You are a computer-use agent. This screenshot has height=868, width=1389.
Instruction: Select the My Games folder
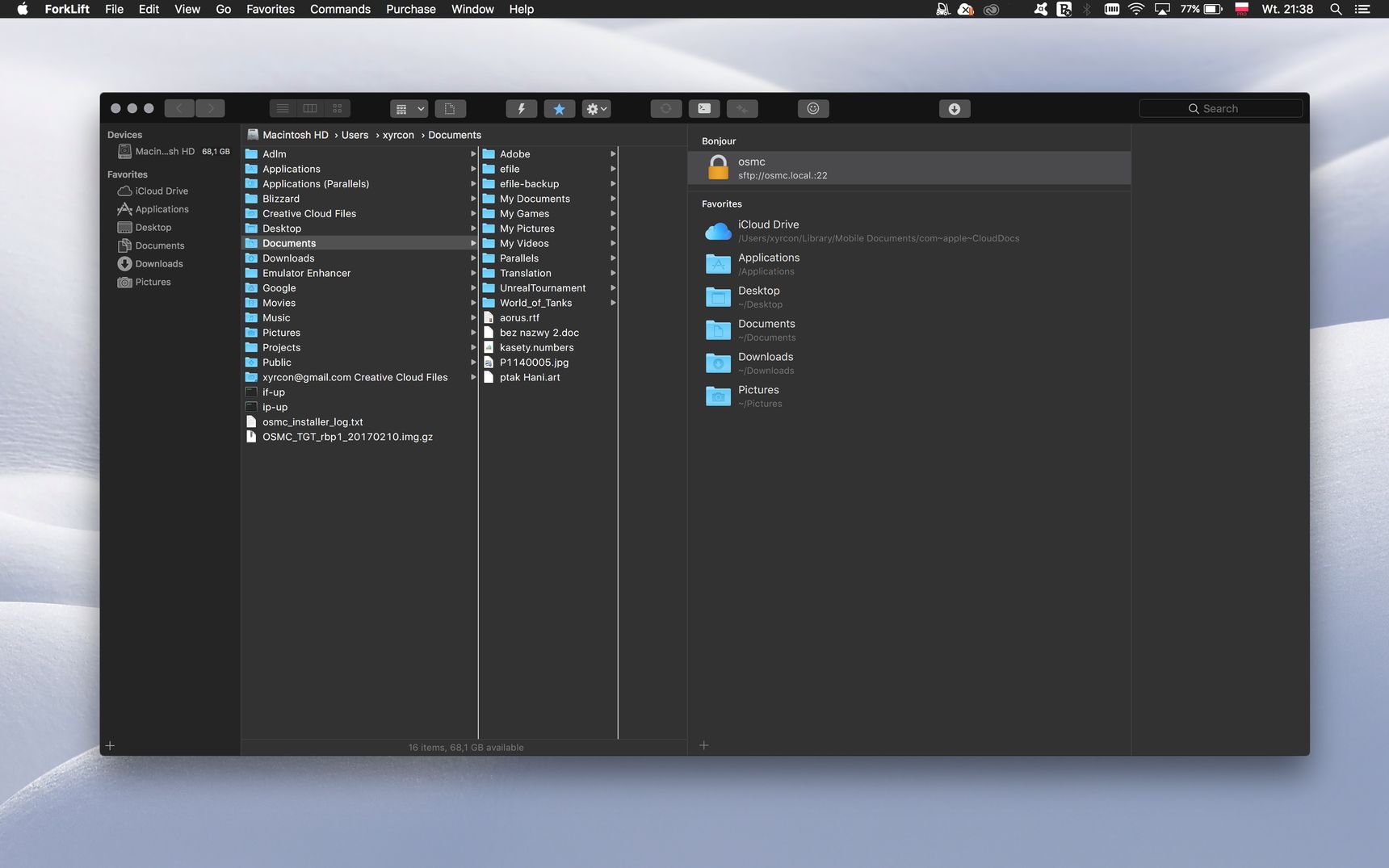pyautogui.click(x=548, y=213)
